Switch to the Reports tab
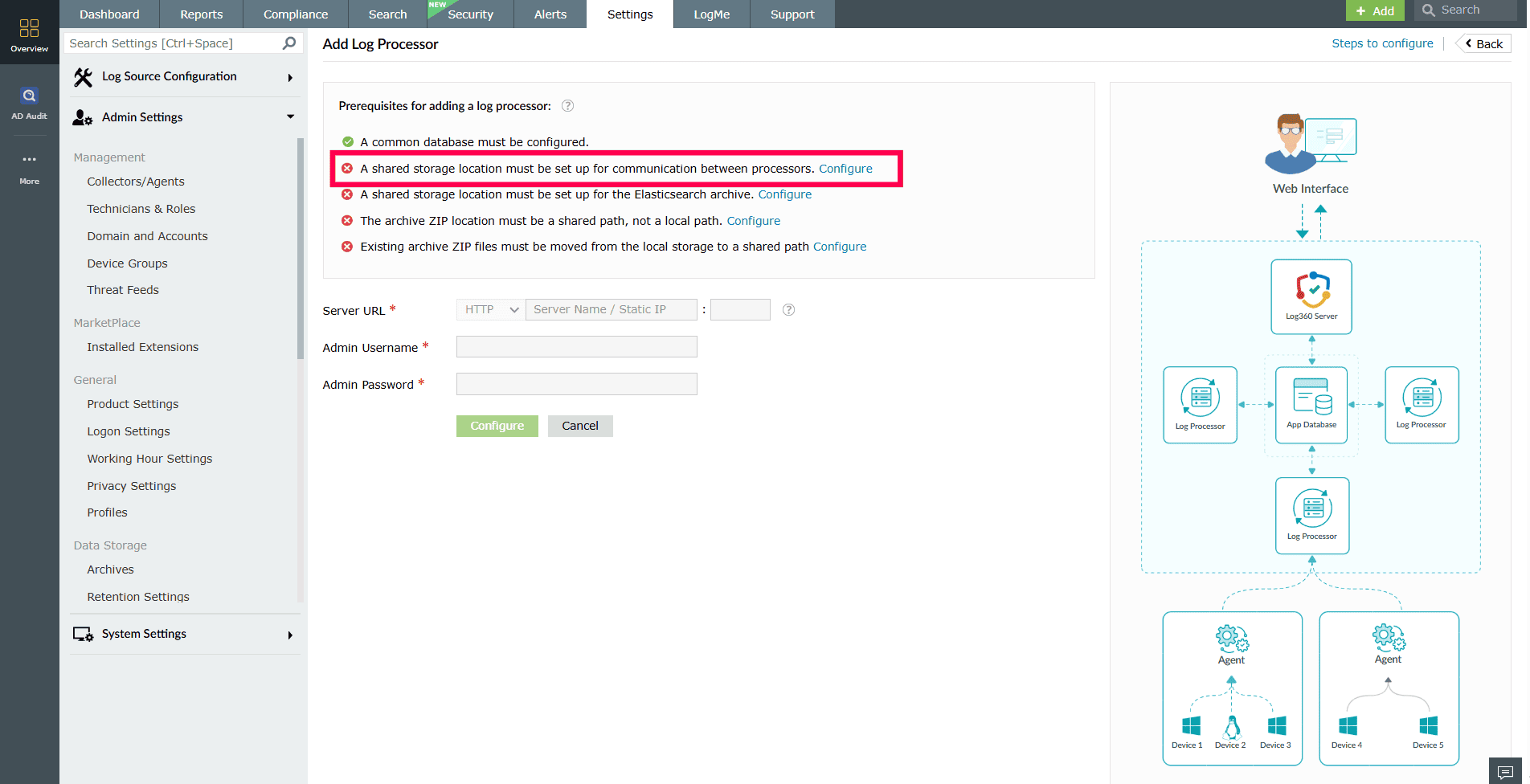Viewport: 1530px width, 784px height. [201, 14]
